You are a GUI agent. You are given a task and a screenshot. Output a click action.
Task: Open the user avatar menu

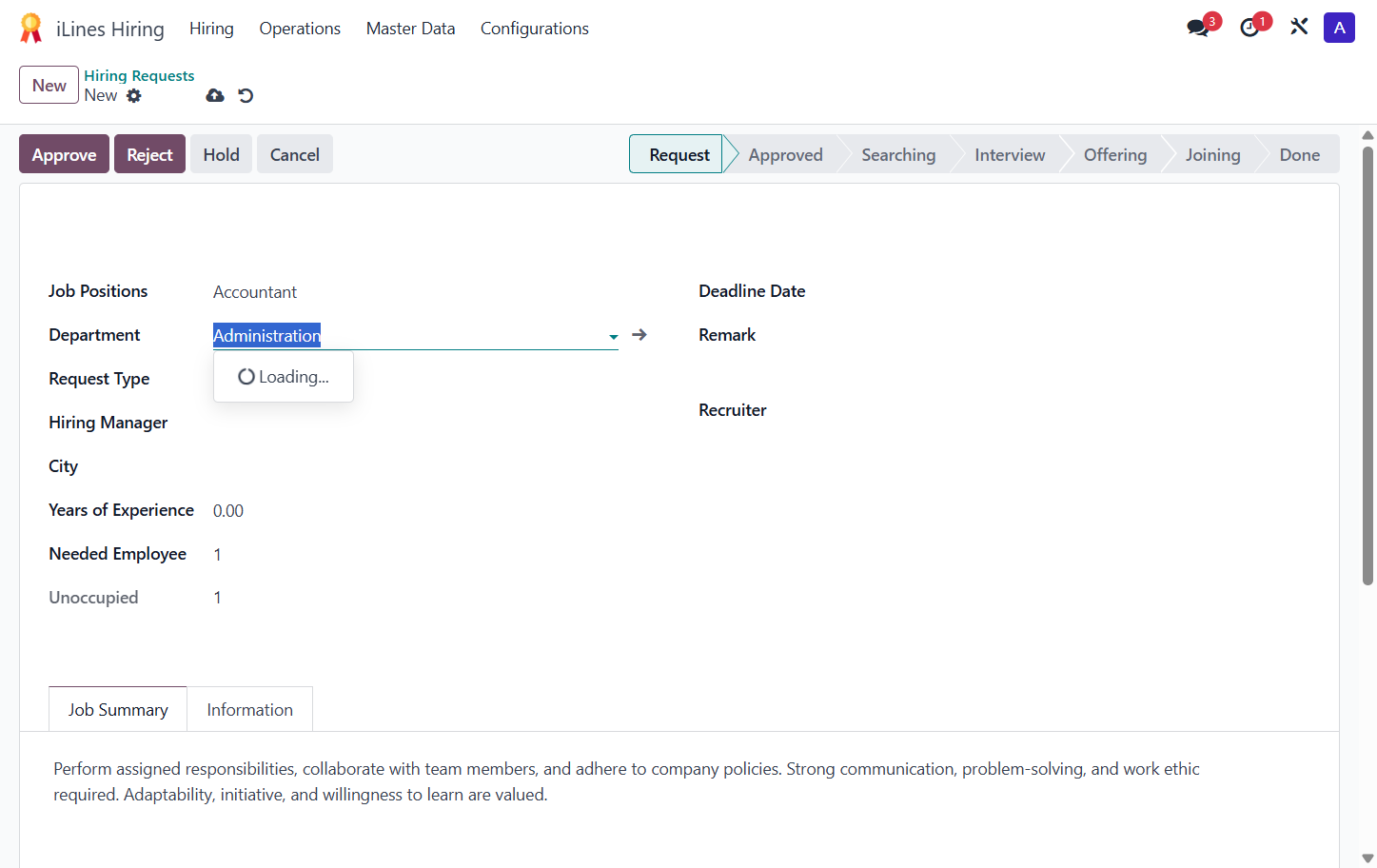pyautogui.click(x=1339, y=28)
